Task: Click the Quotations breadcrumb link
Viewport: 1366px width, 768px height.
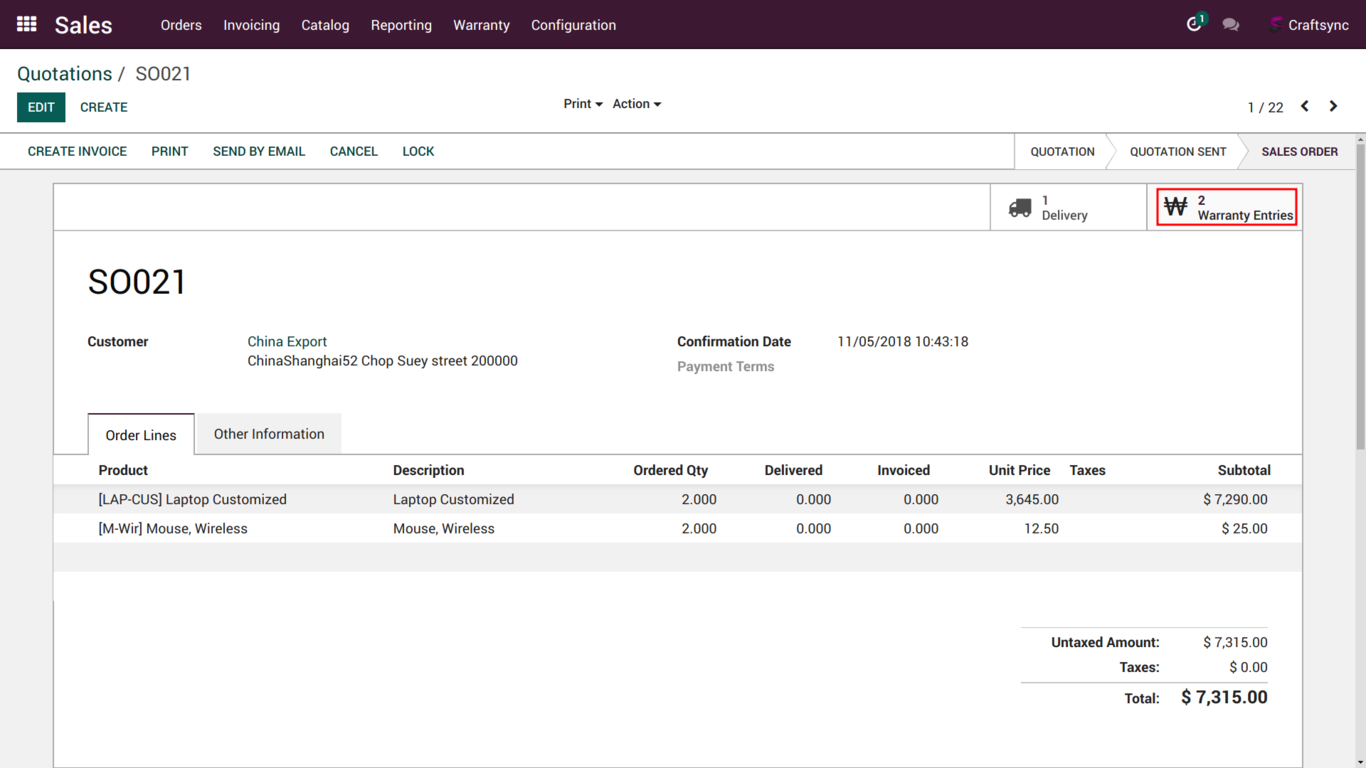Action: tap(64, 74)
